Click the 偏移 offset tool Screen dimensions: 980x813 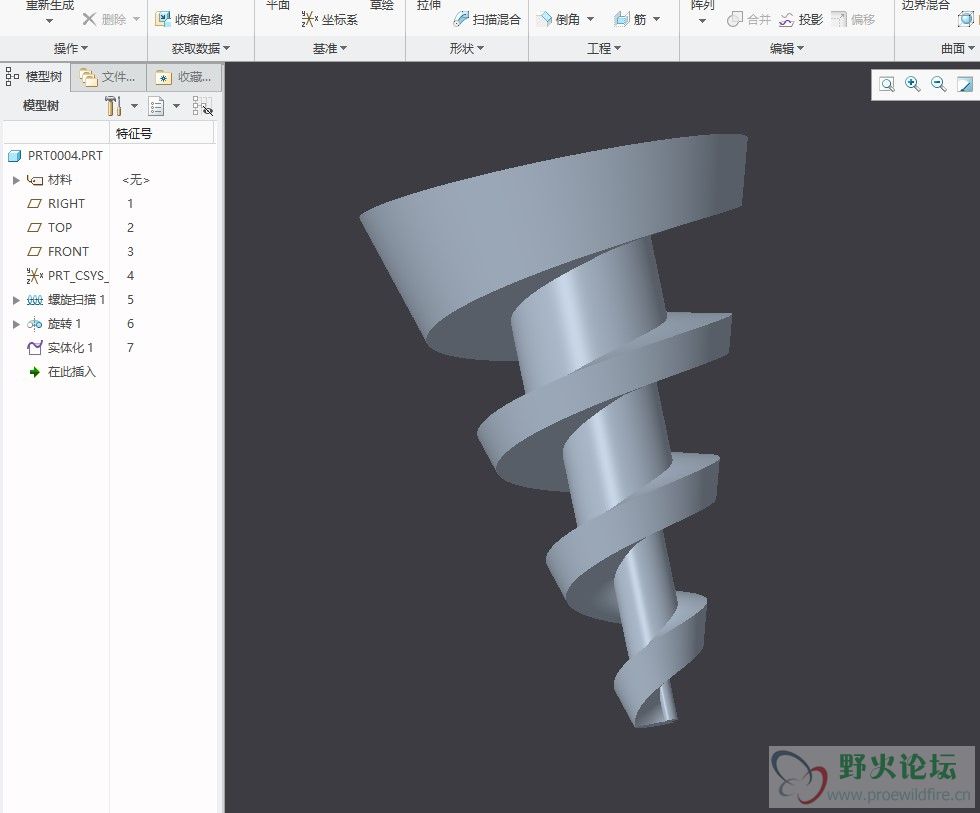pos(853,19)
